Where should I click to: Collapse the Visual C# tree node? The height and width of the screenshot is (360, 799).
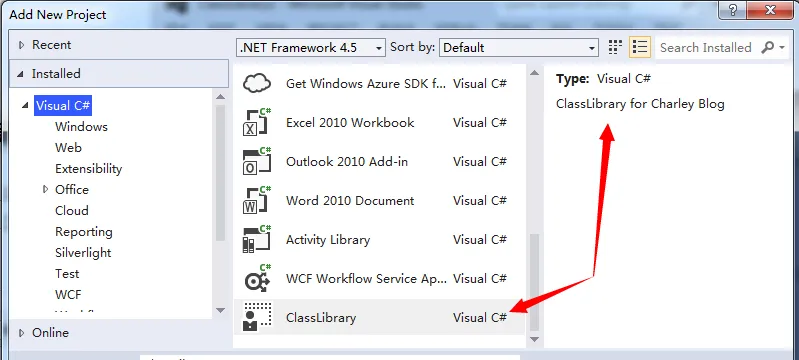(24, 106)
